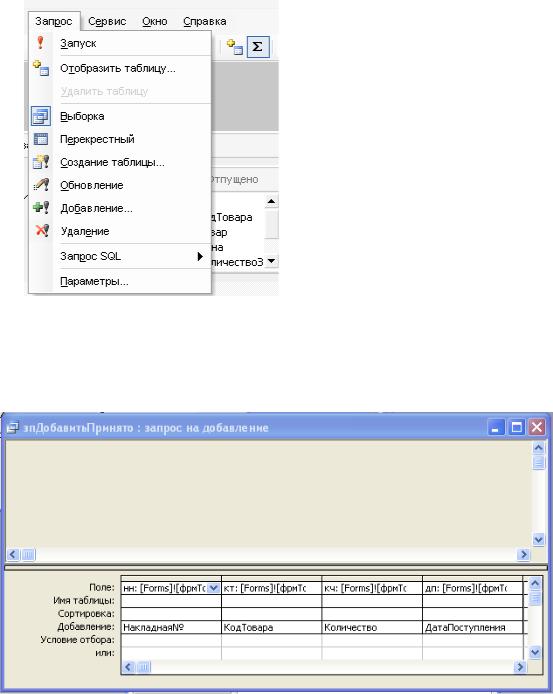The image size is (553, 694).
Task: Click the Количество append cell
Action: pos(372,627)
